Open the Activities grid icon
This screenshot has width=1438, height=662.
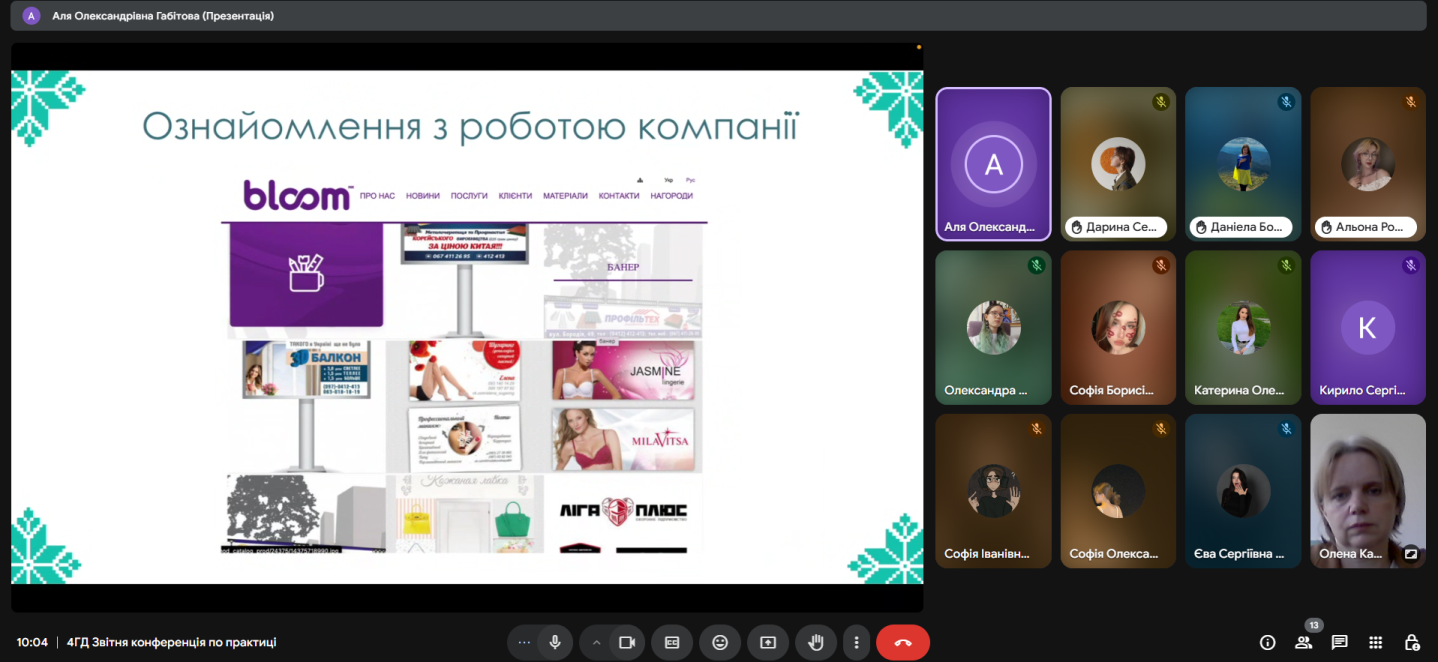tap(1375, 642)
